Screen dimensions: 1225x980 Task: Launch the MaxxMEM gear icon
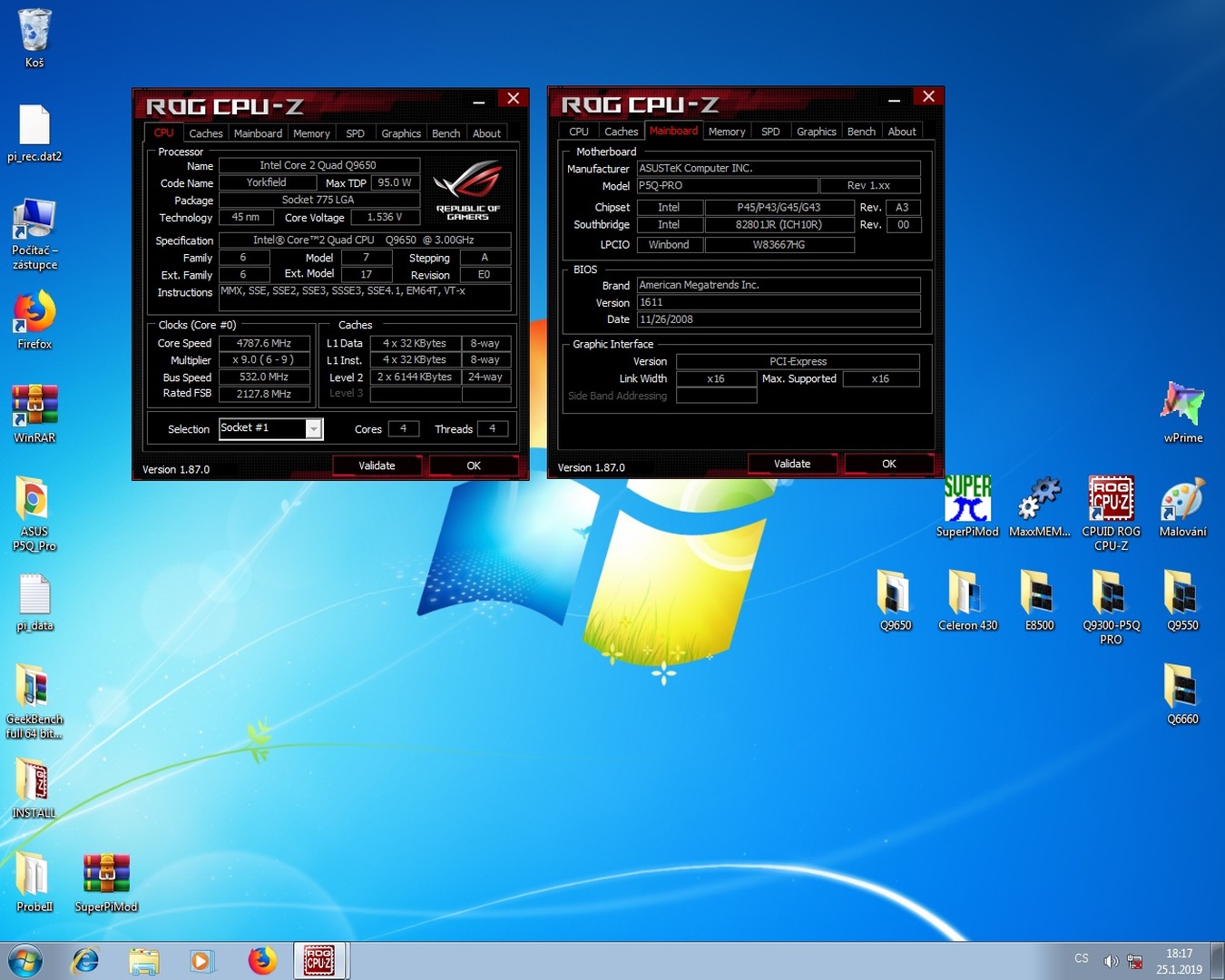(x=1039, y=506)
